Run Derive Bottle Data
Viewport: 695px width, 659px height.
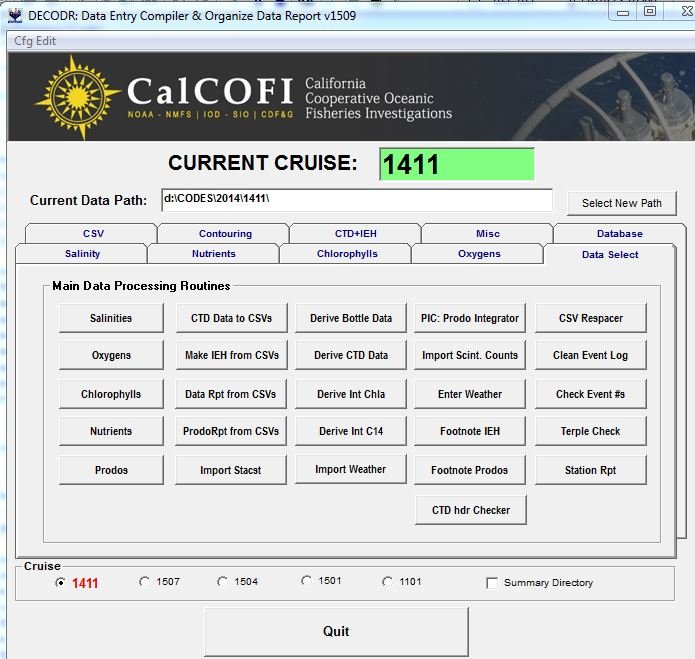[351, 318]
